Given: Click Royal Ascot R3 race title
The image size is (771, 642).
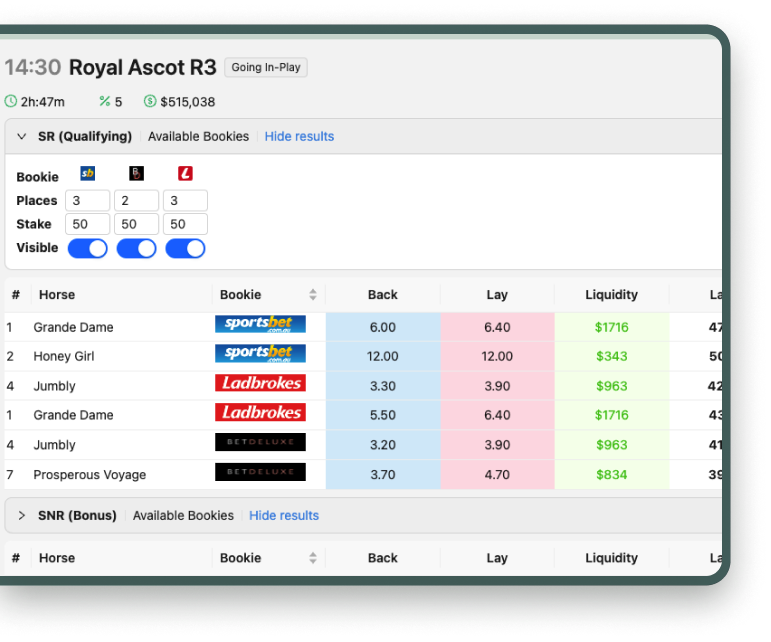Looking at the screenshot, I should coord(143,67).
